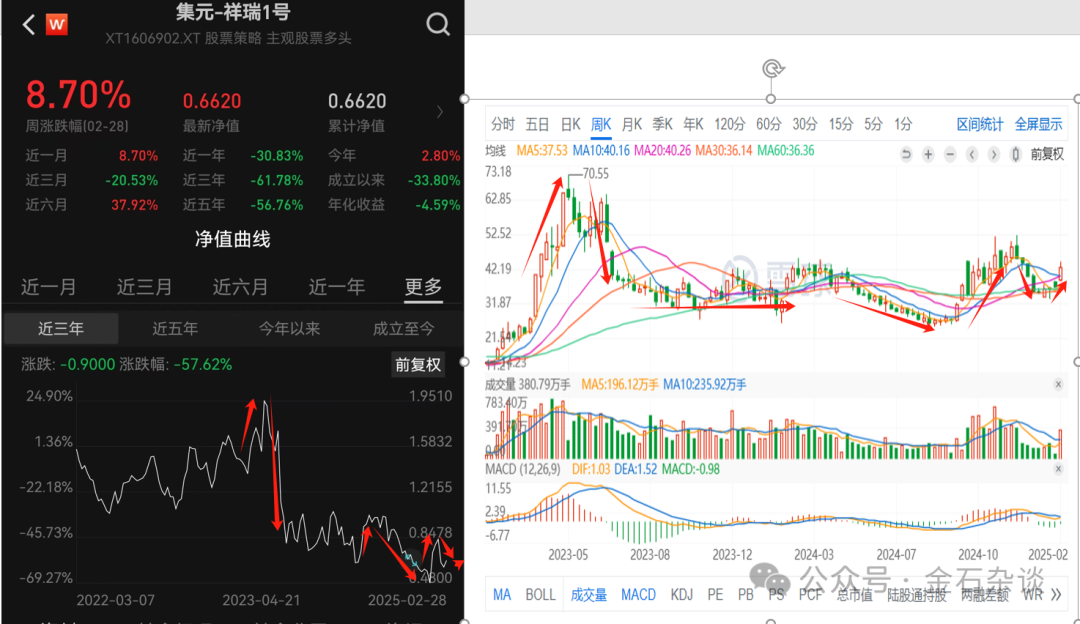Choose the 今年以来 sub-range button
This screenshot has height=624, width=1080.
click(289, 329)
